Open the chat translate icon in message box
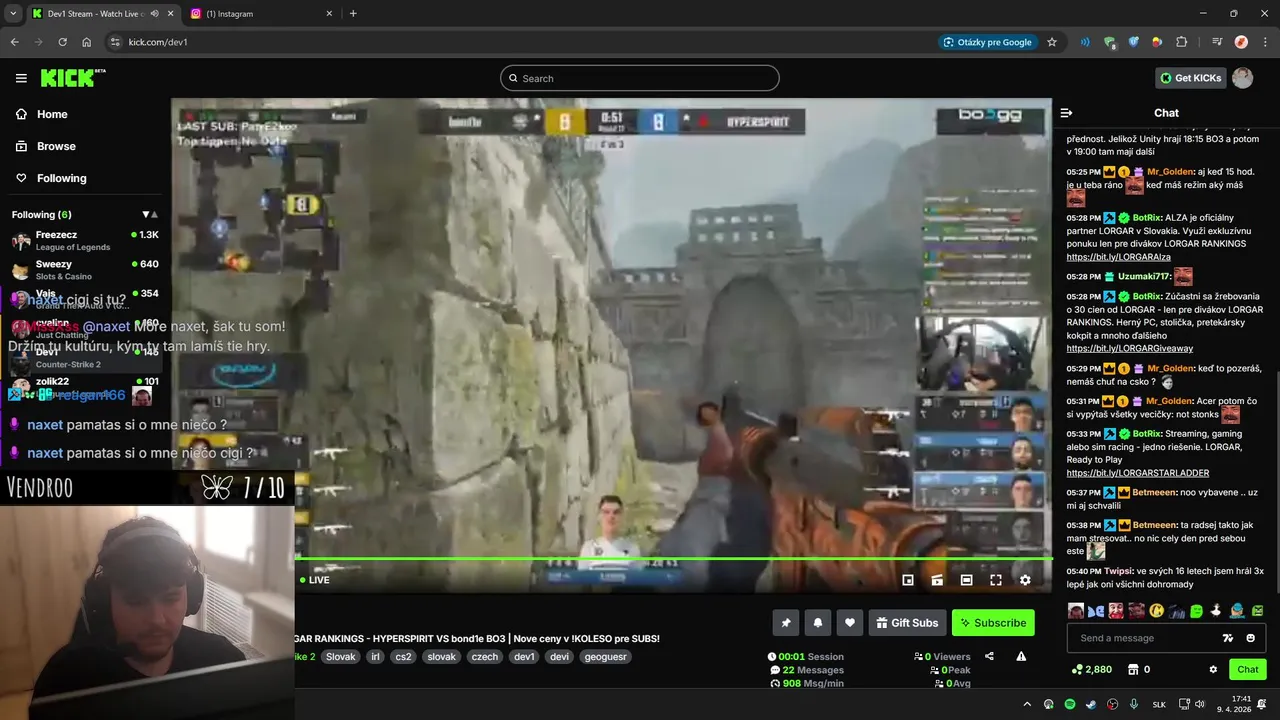1280x720 pixels. (1228, 638)
